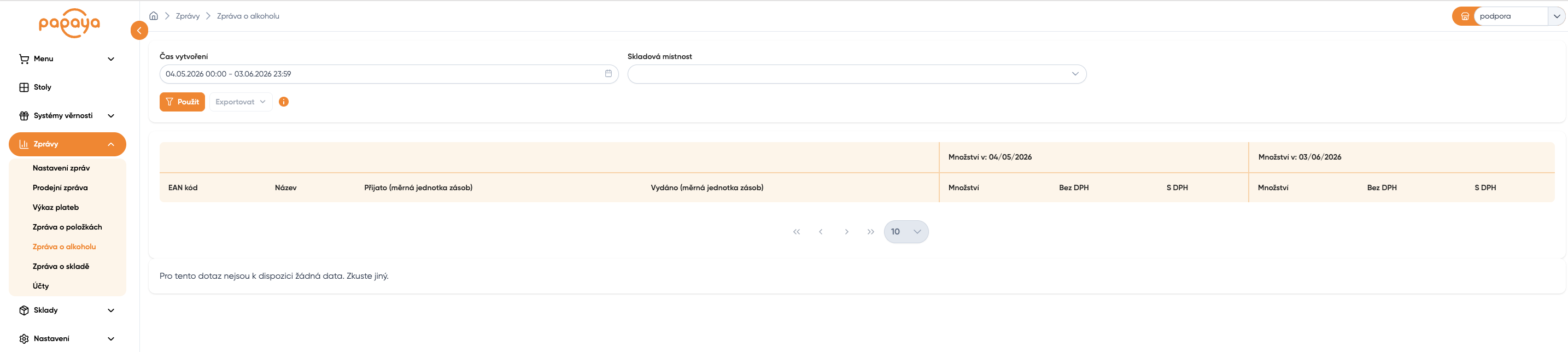
Task: Apply filter with Použít button
Action: [x=182, y=102]
